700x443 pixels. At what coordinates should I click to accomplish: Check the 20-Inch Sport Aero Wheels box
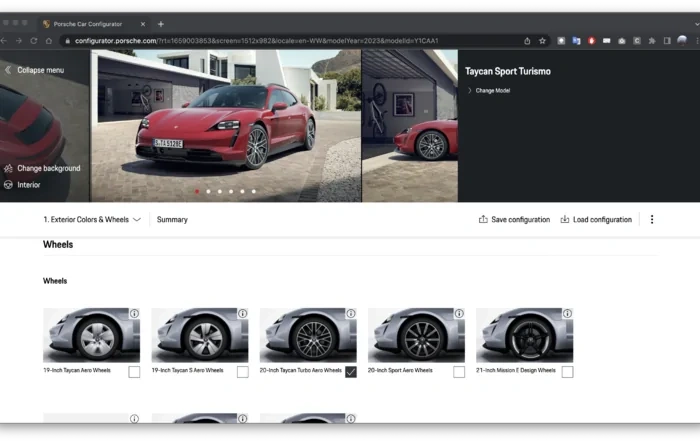[459, 372]
